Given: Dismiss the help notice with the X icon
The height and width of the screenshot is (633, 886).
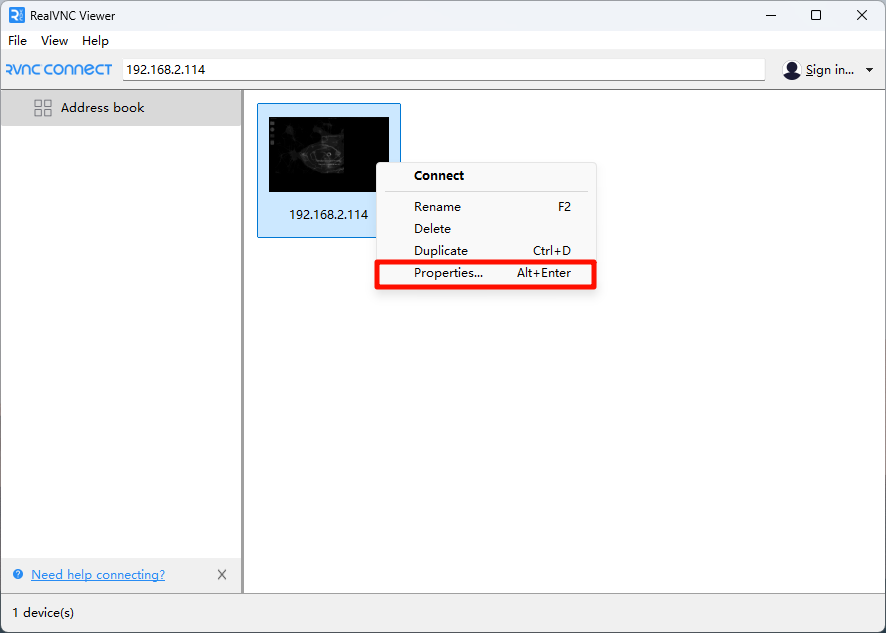Looking at the screenshot, I should [x=222, y=574].
